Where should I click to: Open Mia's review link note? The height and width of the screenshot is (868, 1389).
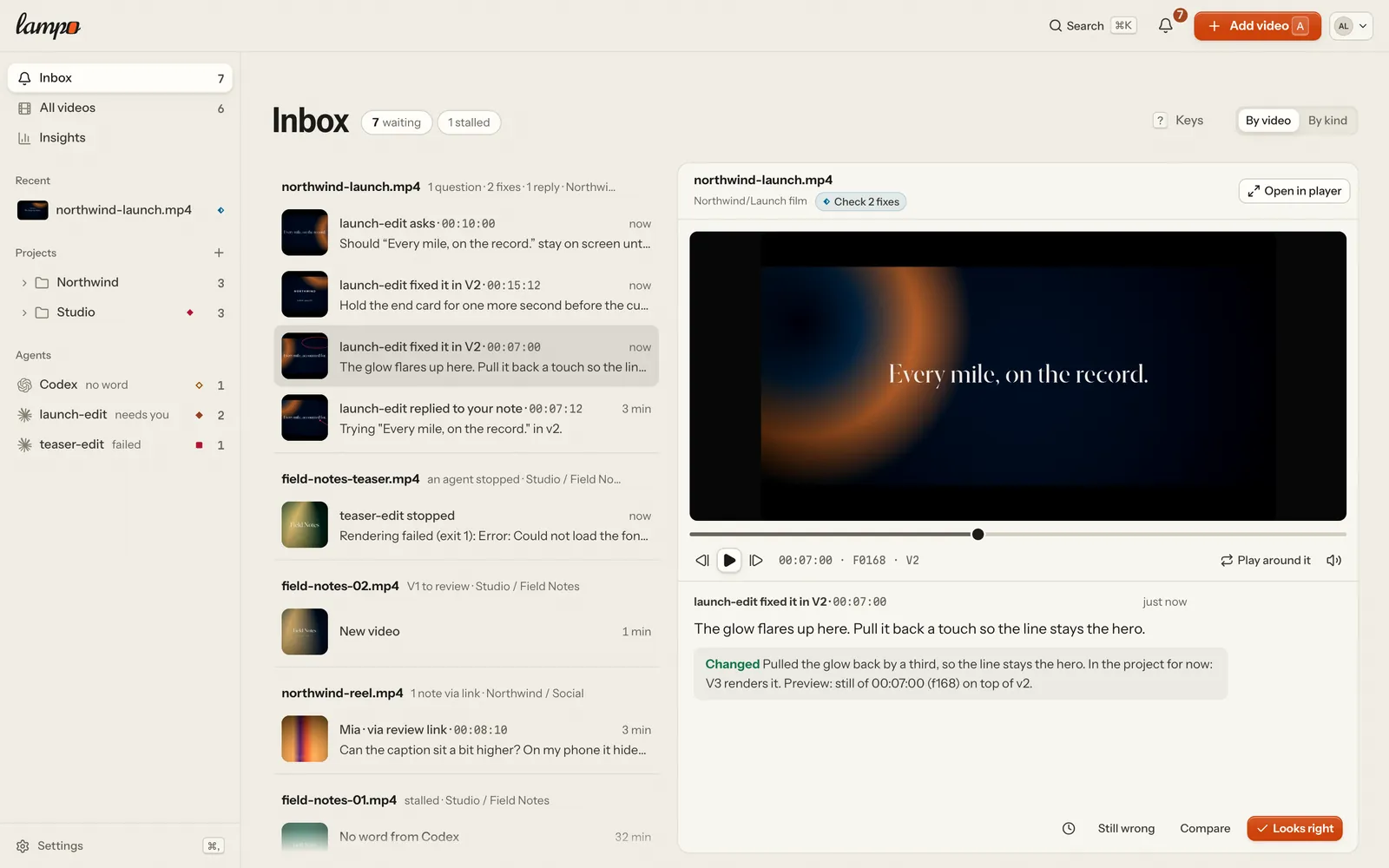[466, 740]
